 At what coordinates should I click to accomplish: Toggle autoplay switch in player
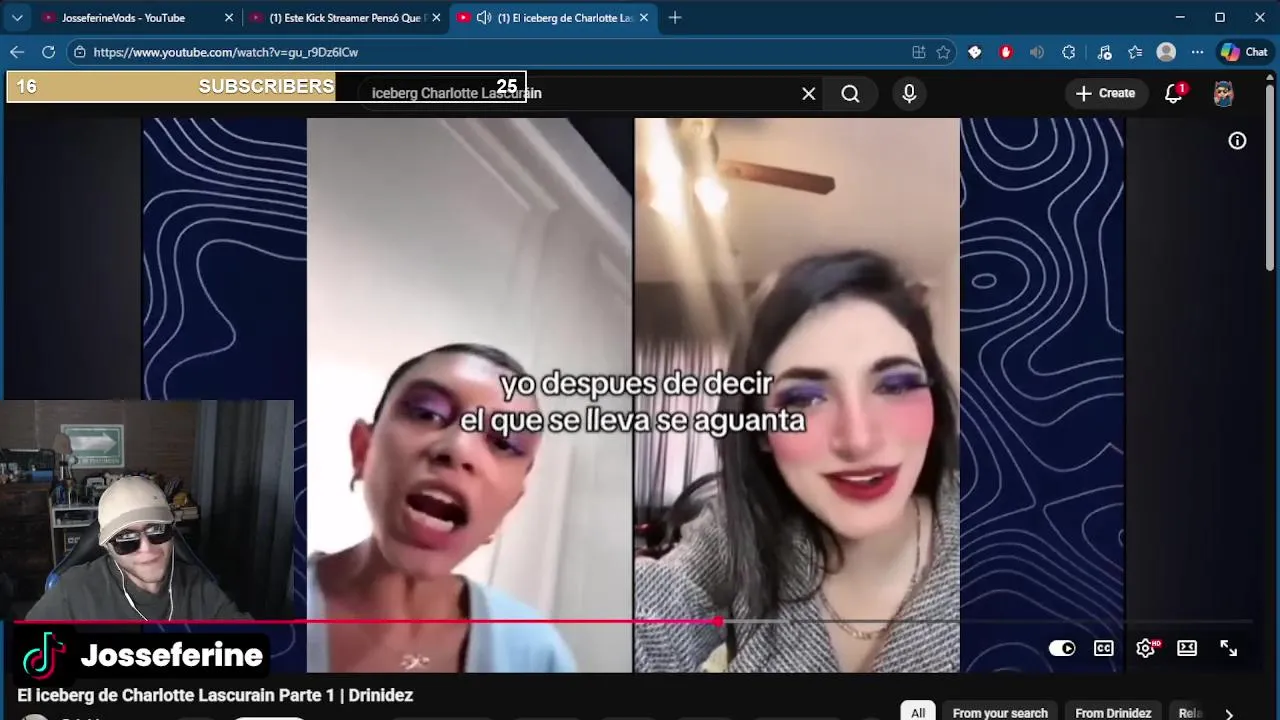click(x=1062, y=648)
